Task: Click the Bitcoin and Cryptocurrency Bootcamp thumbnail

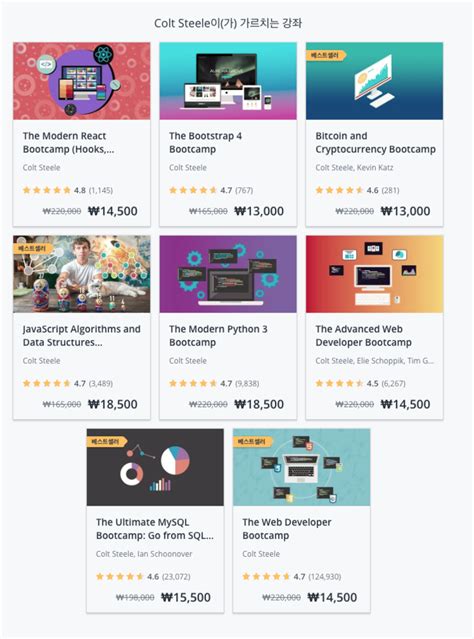Action: click(374, 81)
